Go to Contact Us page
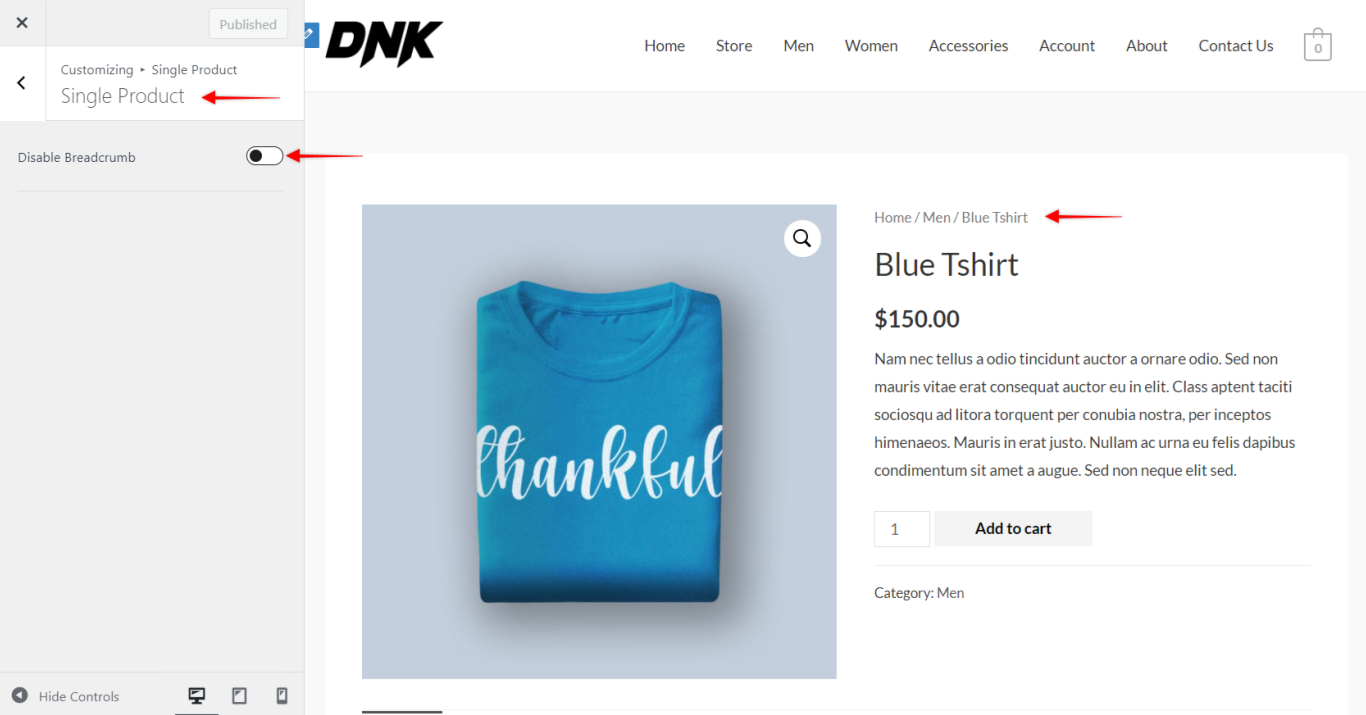 (x=1236, y=46)
